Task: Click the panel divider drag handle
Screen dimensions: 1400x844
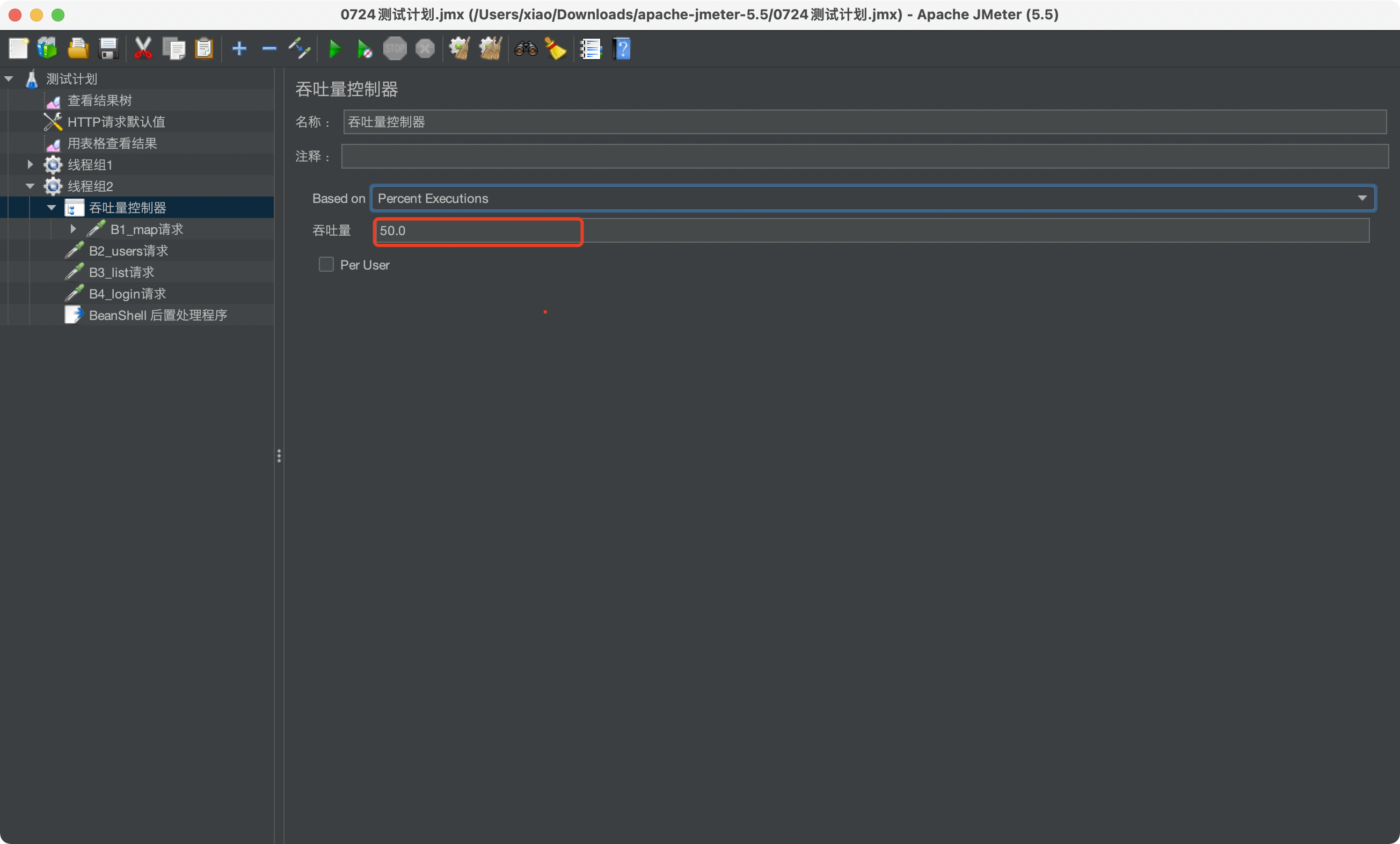Action: (279, 456)
